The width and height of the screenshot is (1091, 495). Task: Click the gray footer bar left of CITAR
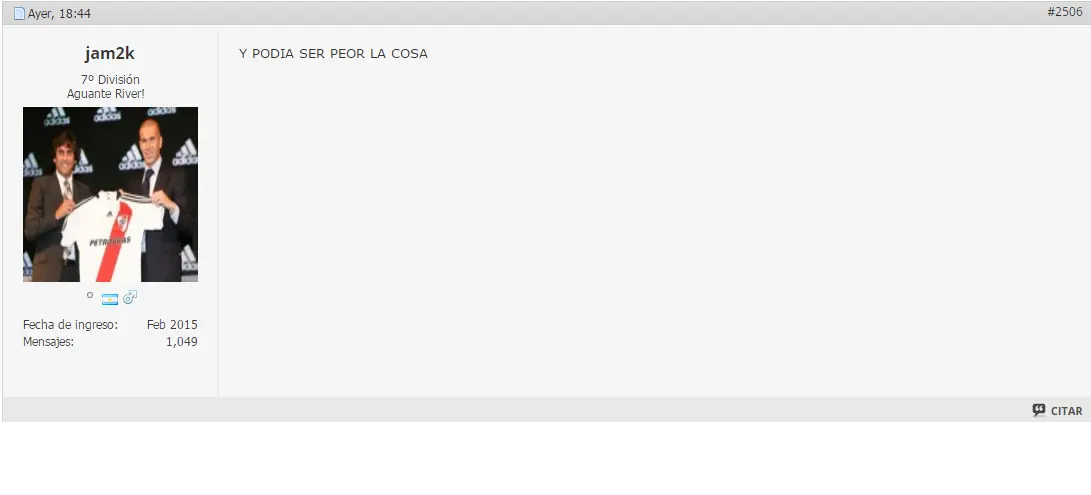pos(515,409)
